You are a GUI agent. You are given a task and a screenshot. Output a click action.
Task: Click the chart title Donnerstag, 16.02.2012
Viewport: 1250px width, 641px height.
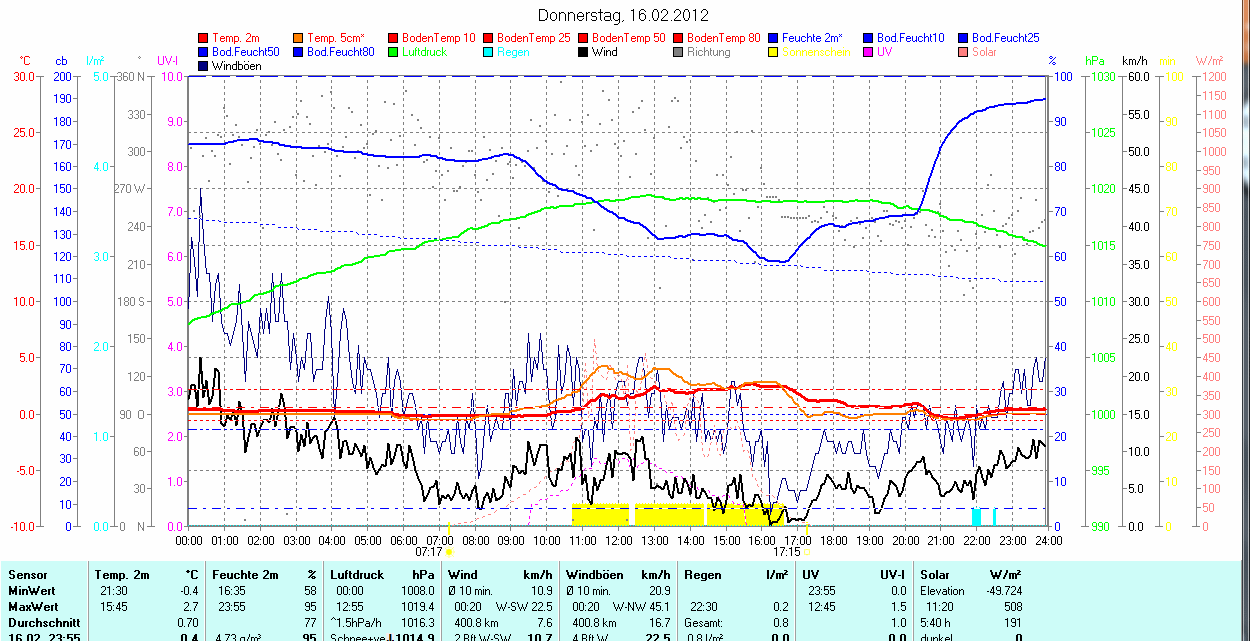pyautogui.click(x=622, y=15)
